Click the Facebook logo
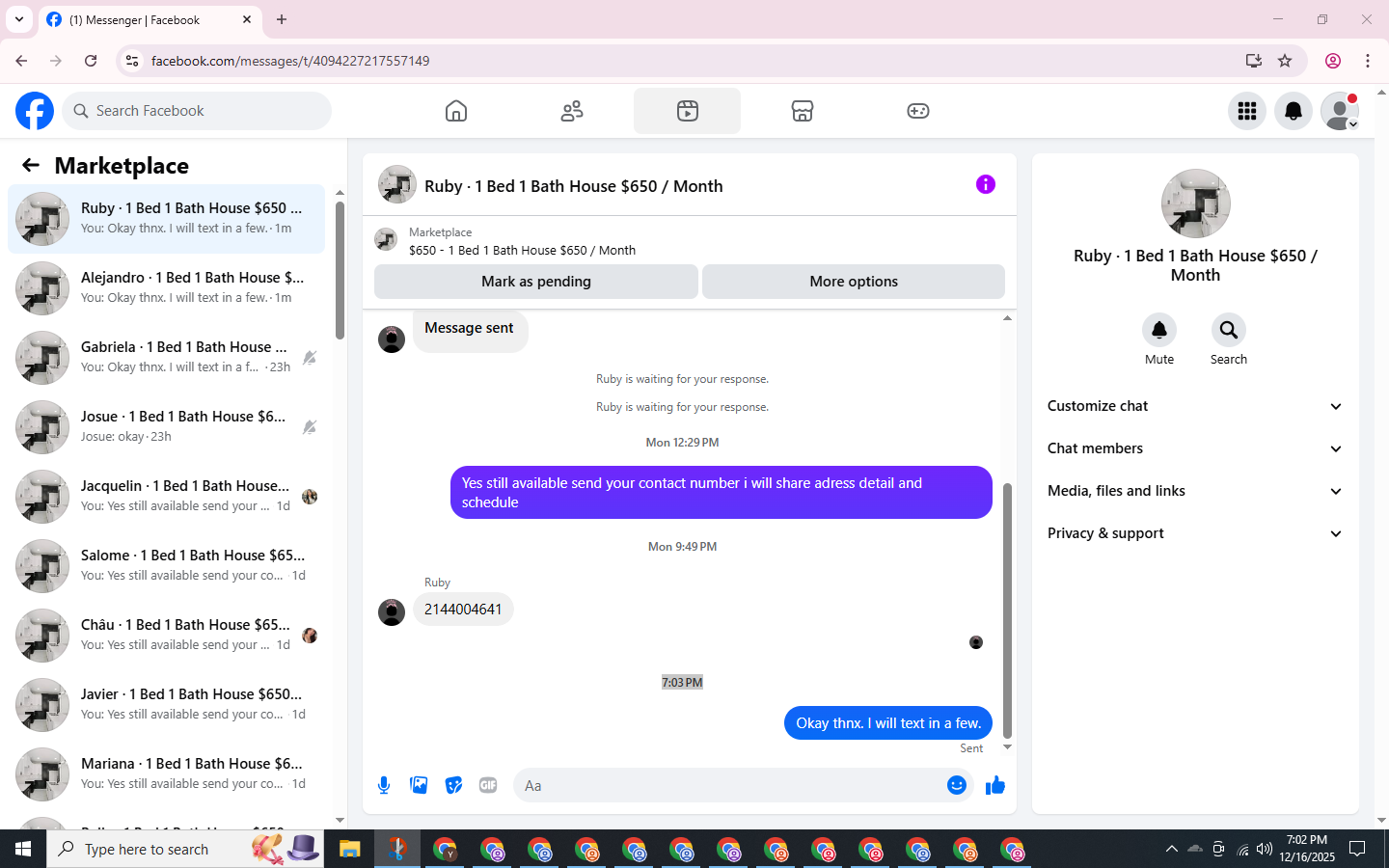This screenshot has width=1389, height=868. [35, 111]
